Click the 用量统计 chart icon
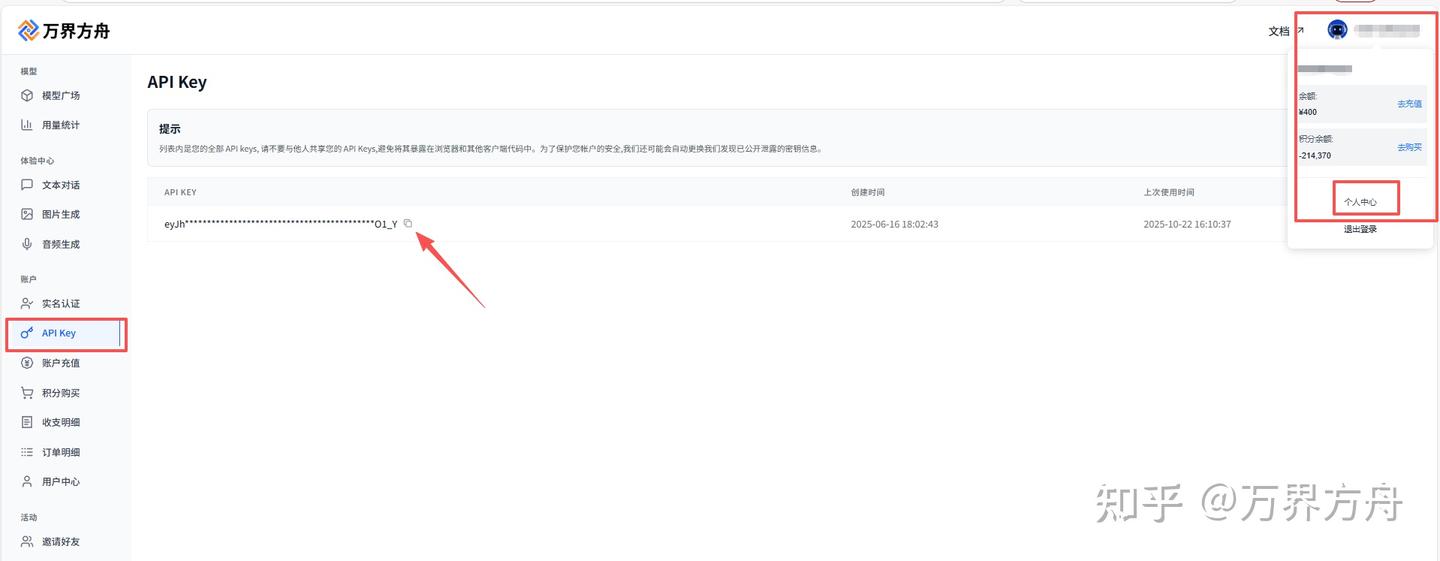 click(x=27, y=125)
